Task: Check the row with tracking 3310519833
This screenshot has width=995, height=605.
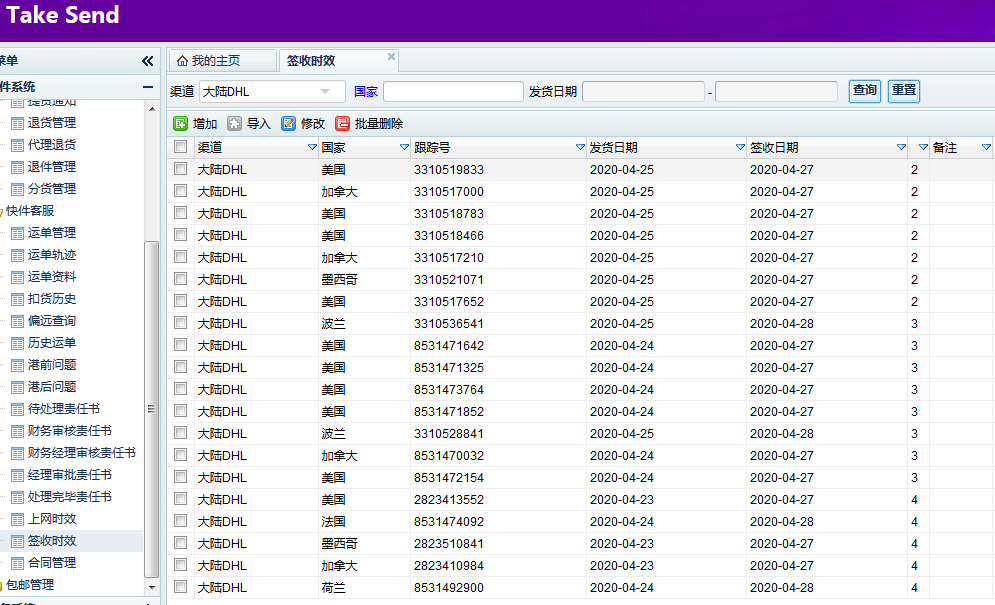Action: [x=180, y=170]
